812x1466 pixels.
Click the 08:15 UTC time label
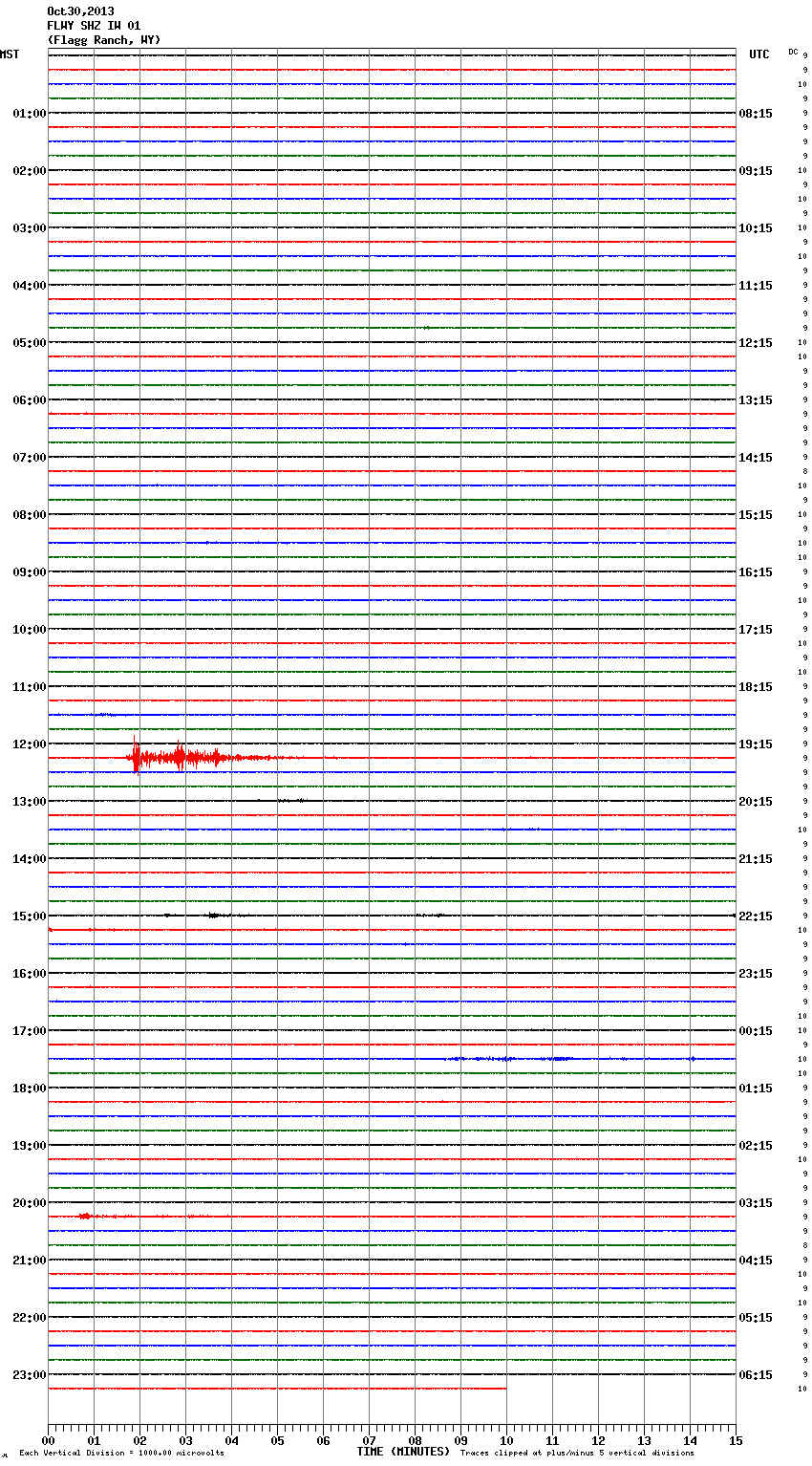pos(756,113)
